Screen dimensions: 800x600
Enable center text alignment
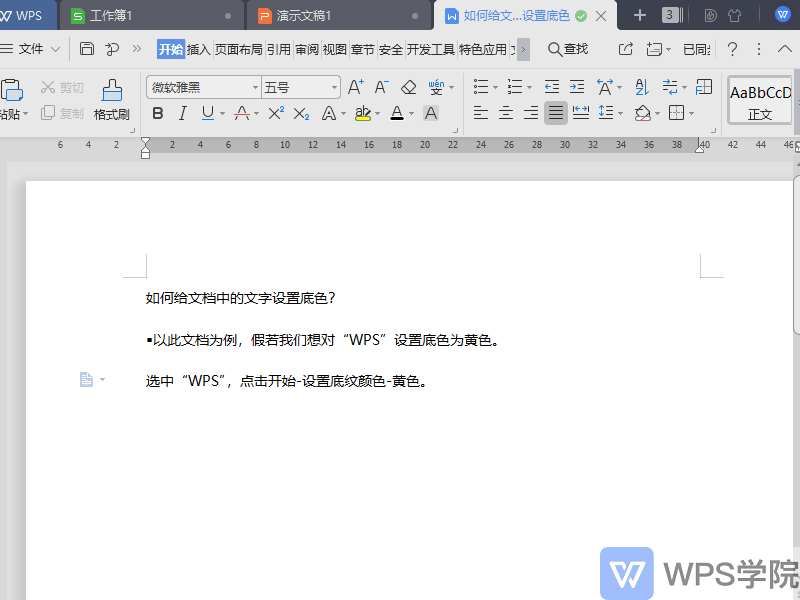506,113
